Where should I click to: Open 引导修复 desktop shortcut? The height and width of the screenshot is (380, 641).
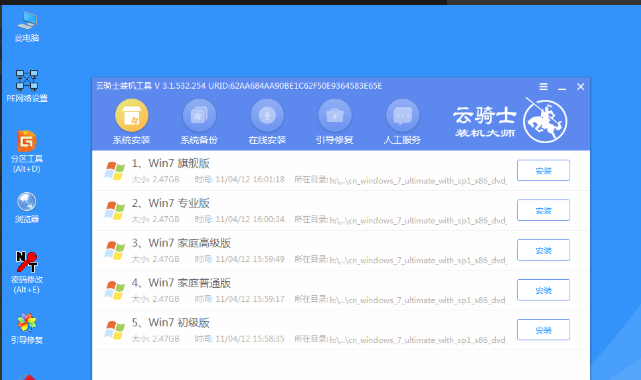27,329
